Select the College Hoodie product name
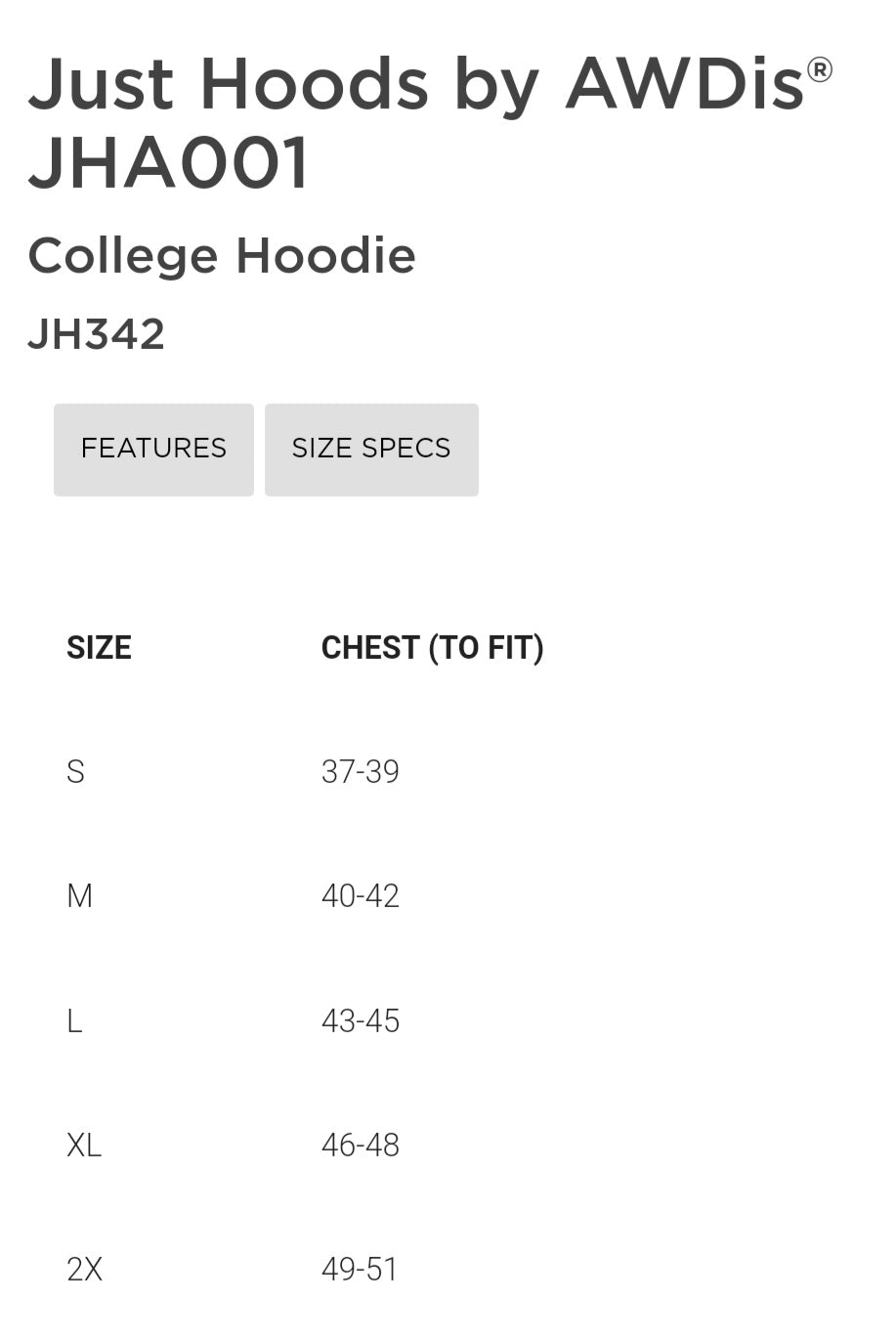 (x=222, y=256)
